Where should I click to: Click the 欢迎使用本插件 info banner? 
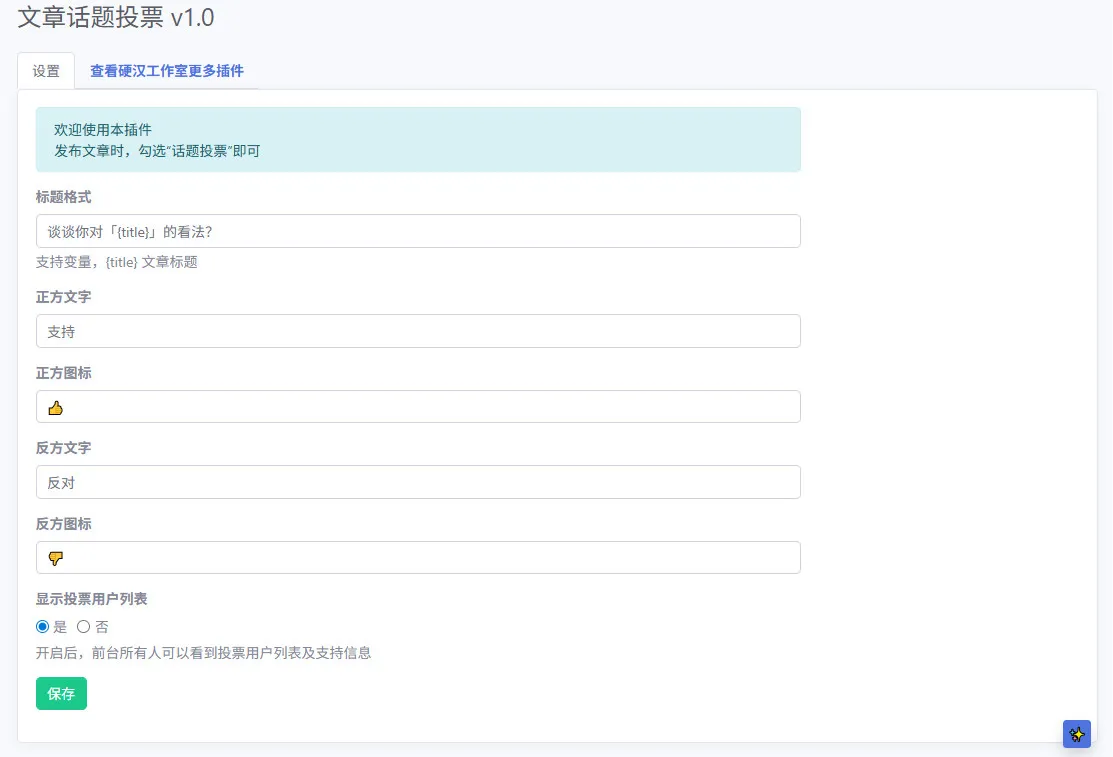tap(418, 140)
